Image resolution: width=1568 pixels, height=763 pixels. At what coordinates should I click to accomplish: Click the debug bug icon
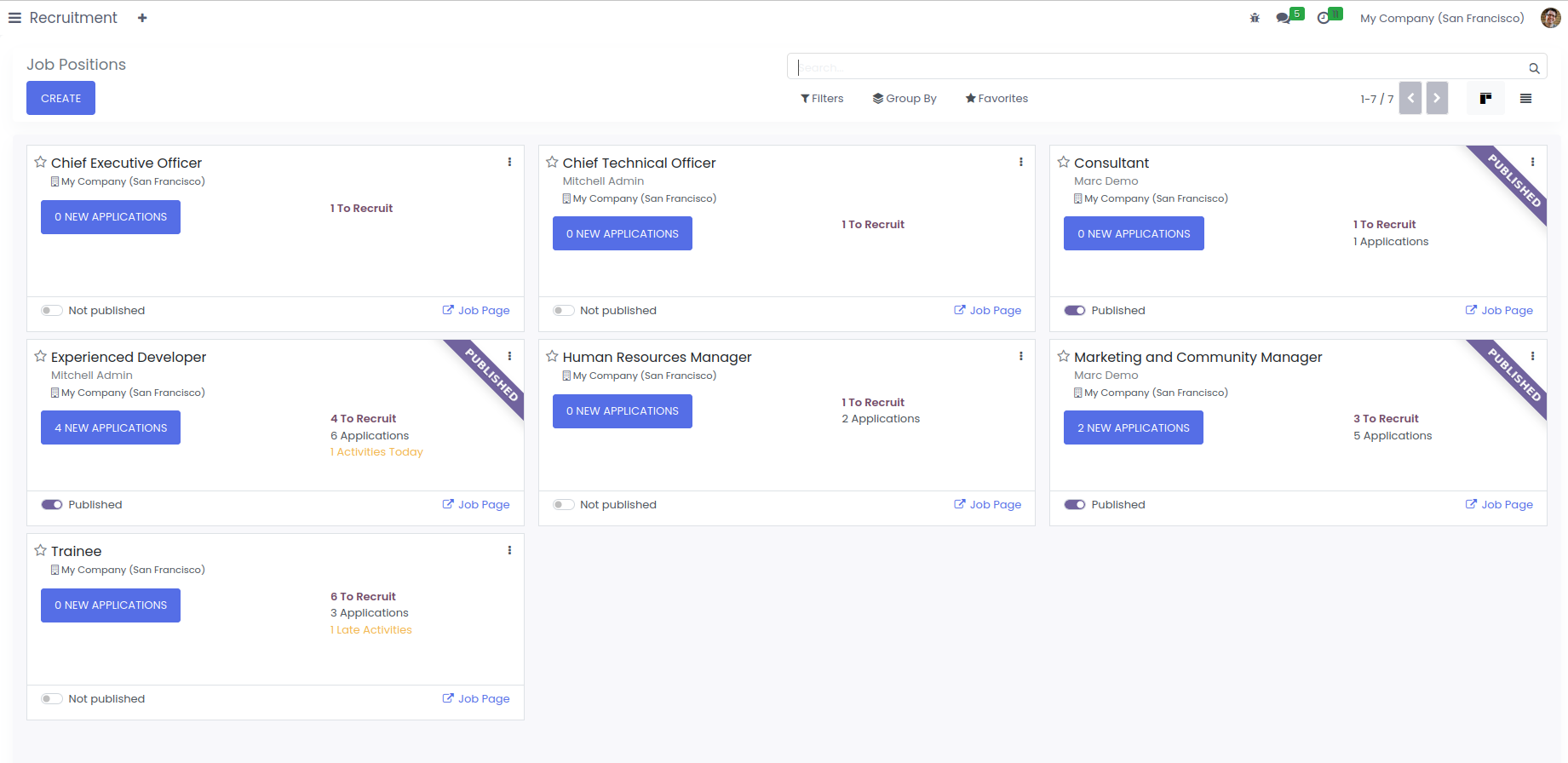tap(1255, 18)
